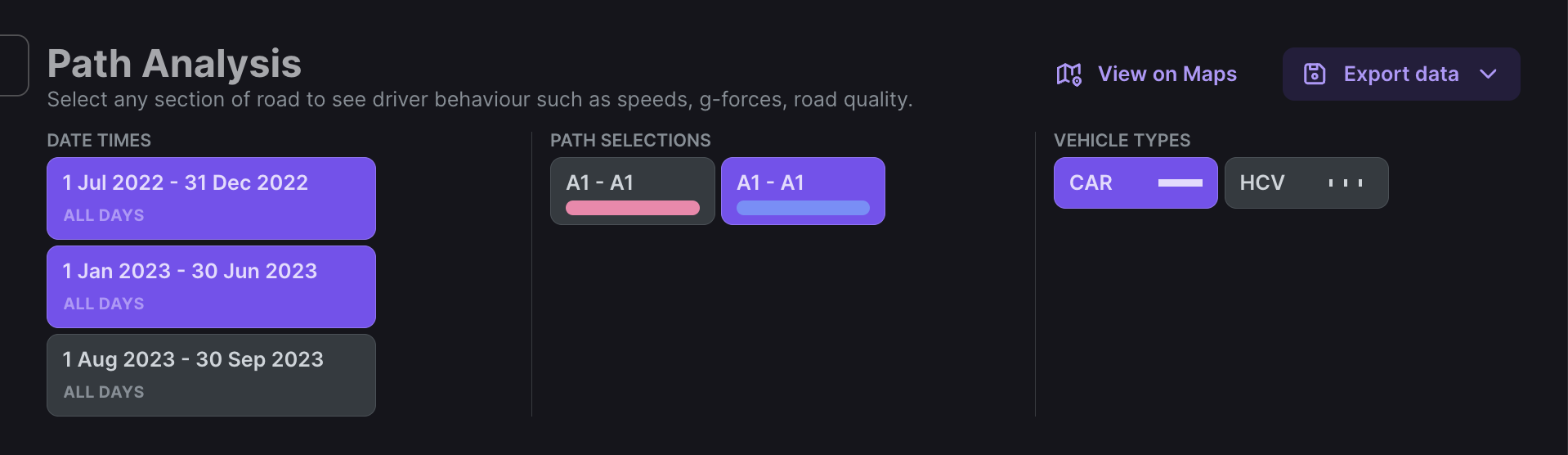Click the partially visible button left of Path Analysis
The width and height of the screenshot is (1568, 455).
click(x=14, y=65)
